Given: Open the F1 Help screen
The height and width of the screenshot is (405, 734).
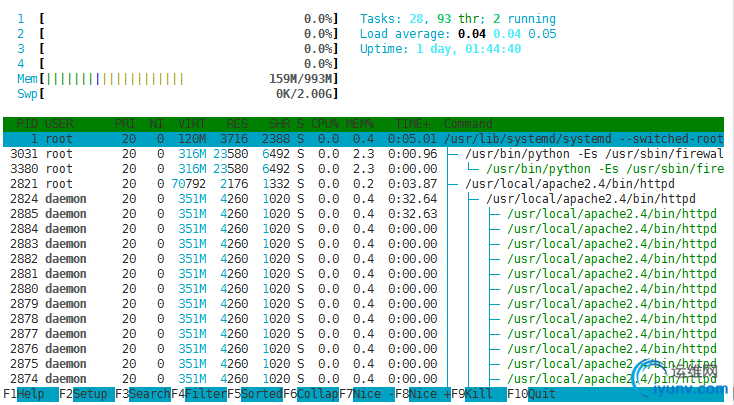Looking at the screenshot, I should pos(31,394).
